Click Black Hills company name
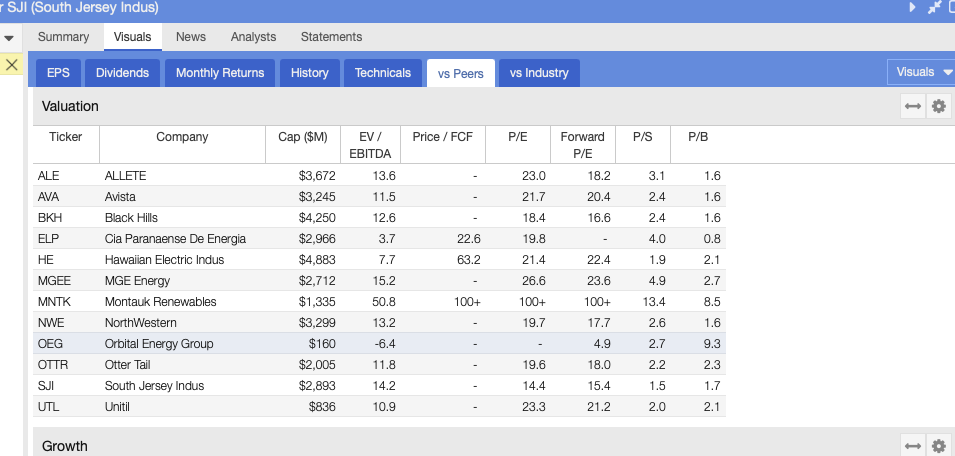 pos(131,218)
